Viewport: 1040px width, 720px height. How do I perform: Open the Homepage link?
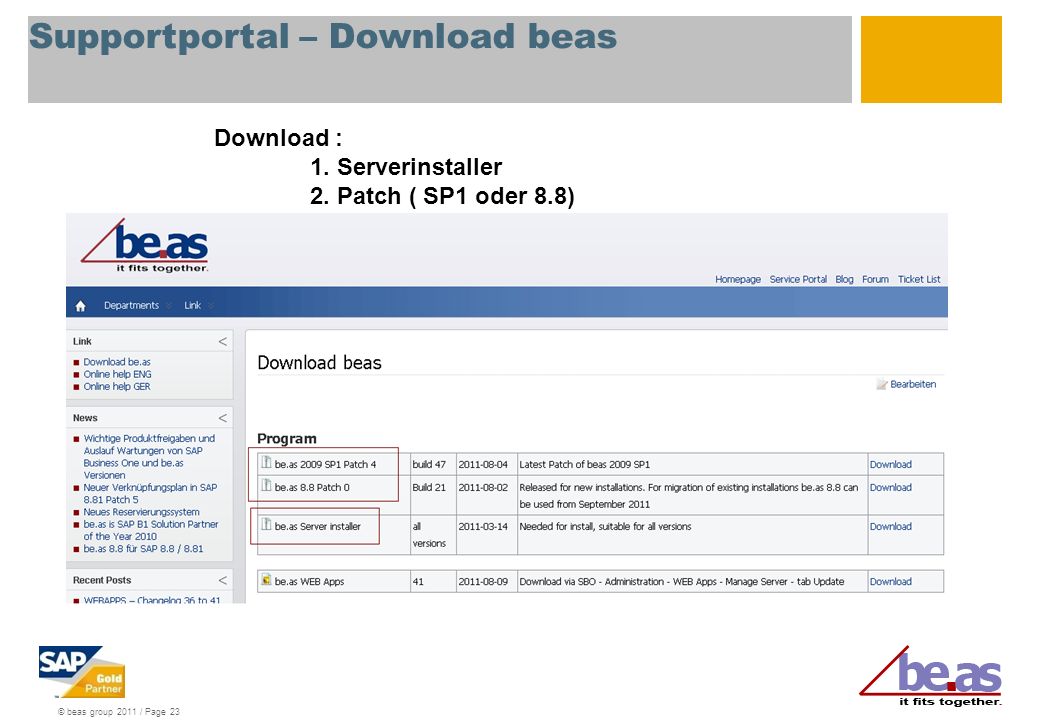738,280
